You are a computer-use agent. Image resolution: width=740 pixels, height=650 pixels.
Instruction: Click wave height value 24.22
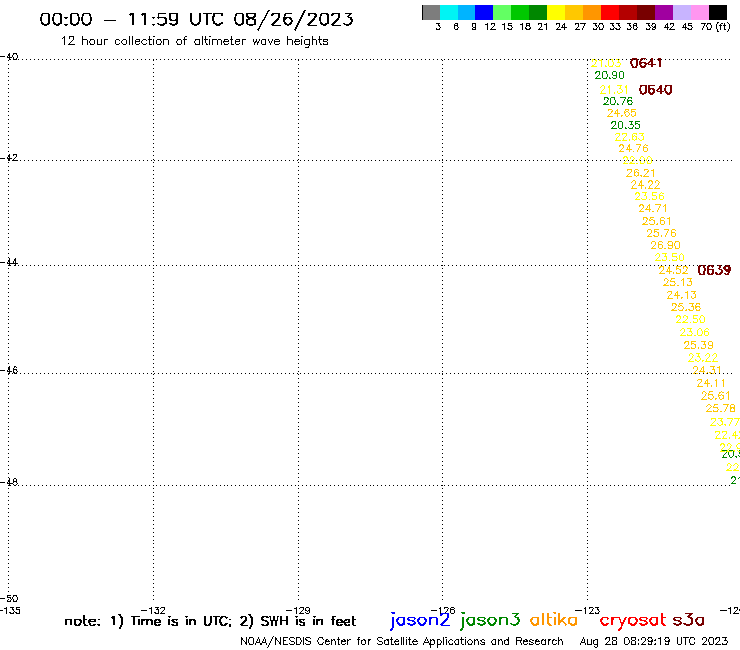point(645,185)
